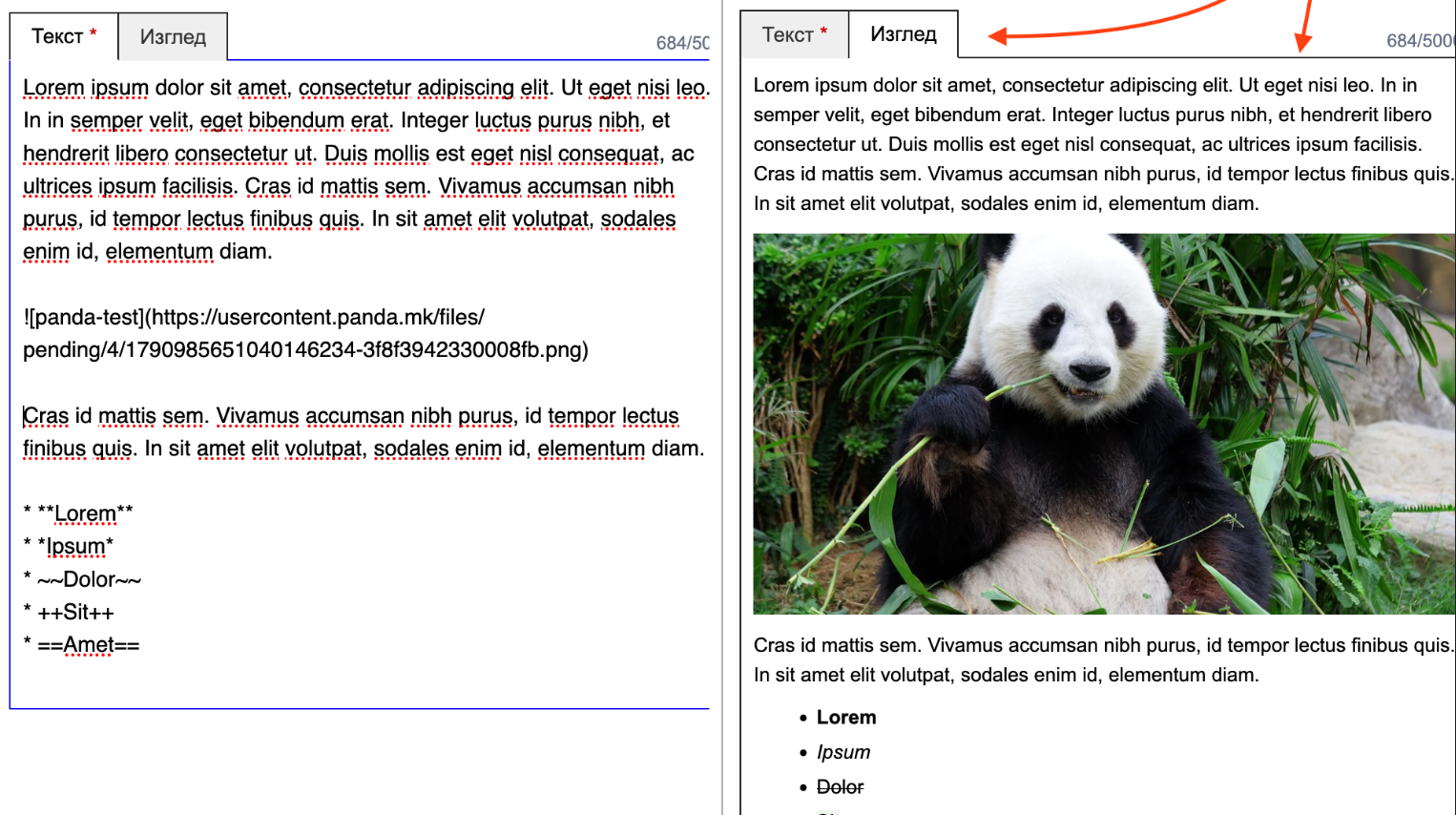This screenshot has height=815, width=1456.
Task: Click the '* *Ipsum*' line in the editor
Action: [69, 546]
